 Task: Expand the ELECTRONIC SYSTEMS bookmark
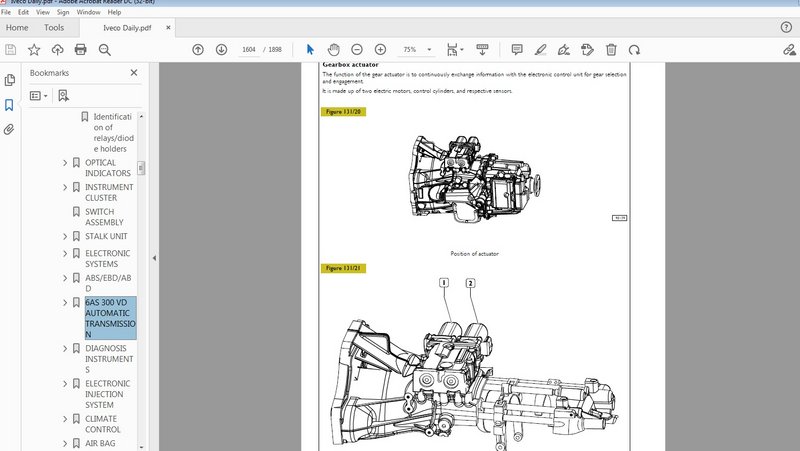point(65,253)
